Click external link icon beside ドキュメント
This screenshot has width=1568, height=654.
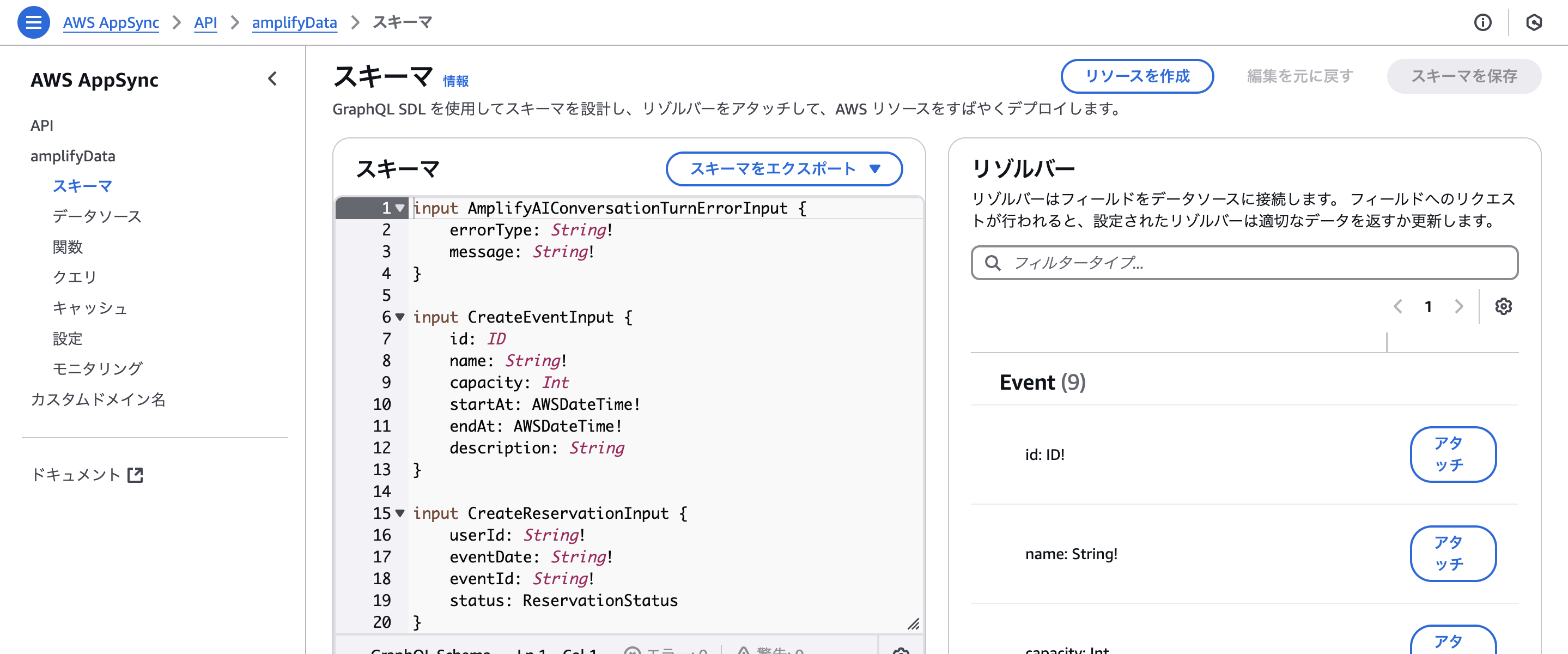click(136, 475)
